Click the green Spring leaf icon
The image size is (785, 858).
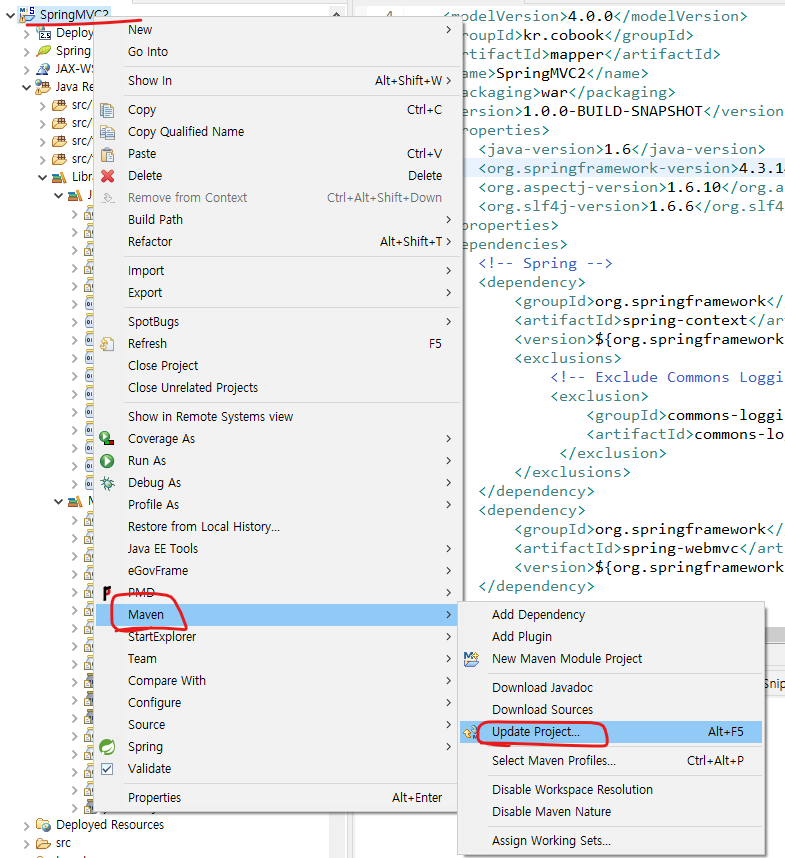click(107, 746)
